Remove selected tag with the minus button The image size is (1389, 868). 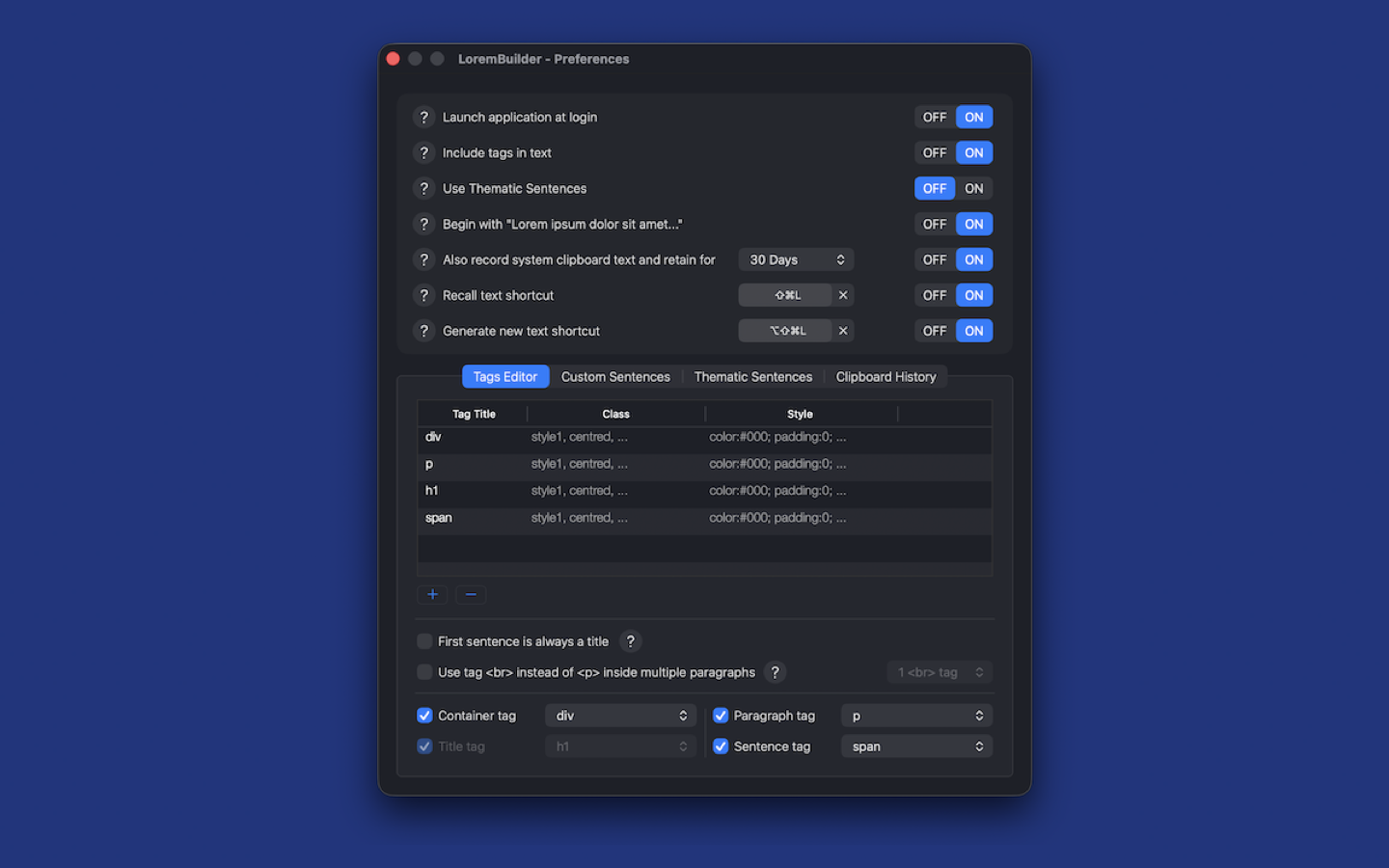(x=471, y=594)
